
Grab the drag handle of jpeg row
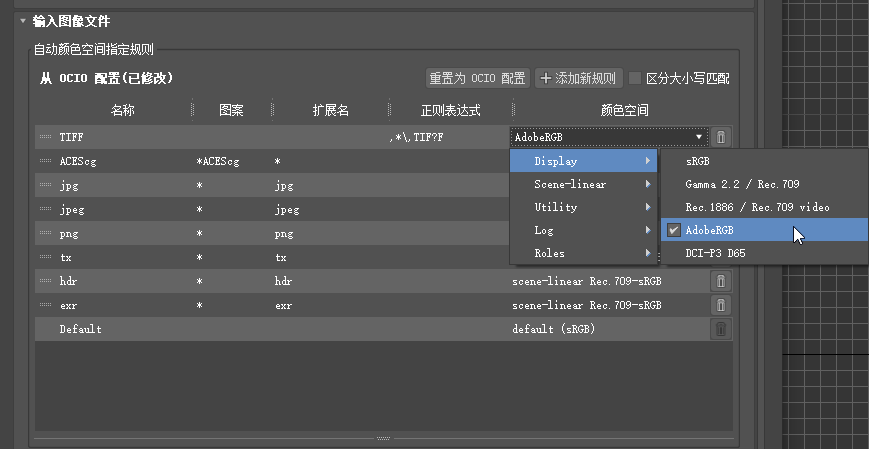[x=46, y=209]
